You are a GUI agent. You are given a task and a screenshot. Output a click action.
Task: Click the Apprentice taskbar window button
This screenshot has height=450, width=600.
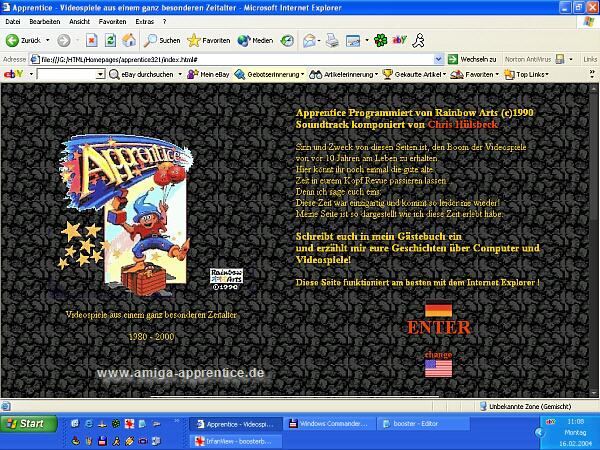click(x=236, y=424)
